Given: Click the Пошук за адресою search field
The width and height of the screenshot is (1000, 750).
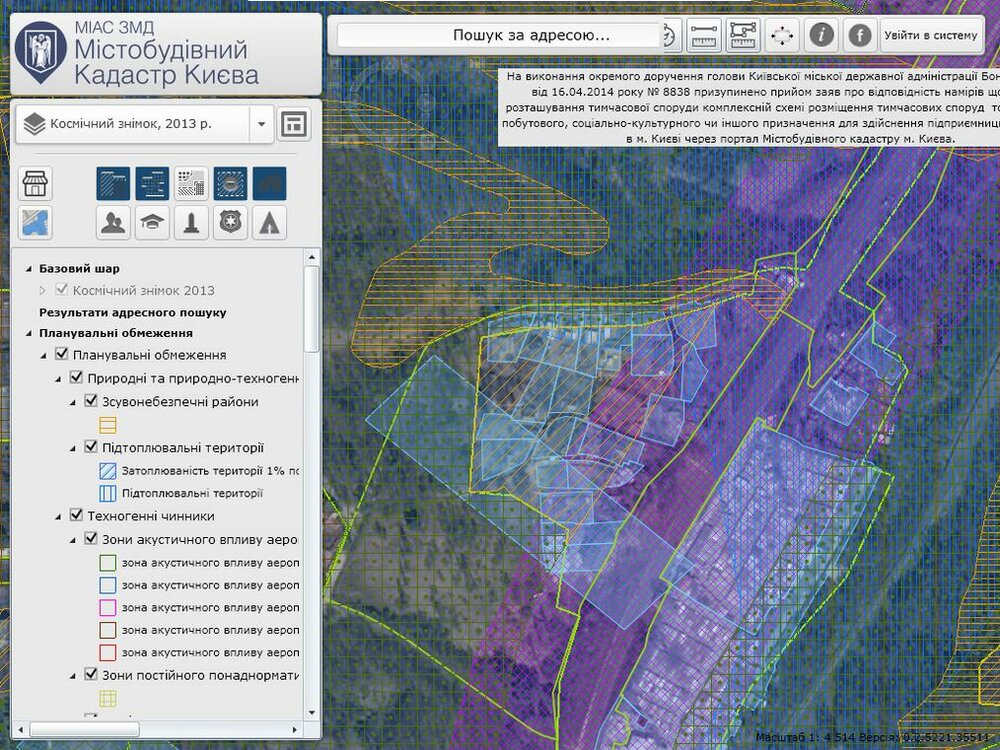Looking at the screenshot, I should pyautogui.click(x=530, y=35).
